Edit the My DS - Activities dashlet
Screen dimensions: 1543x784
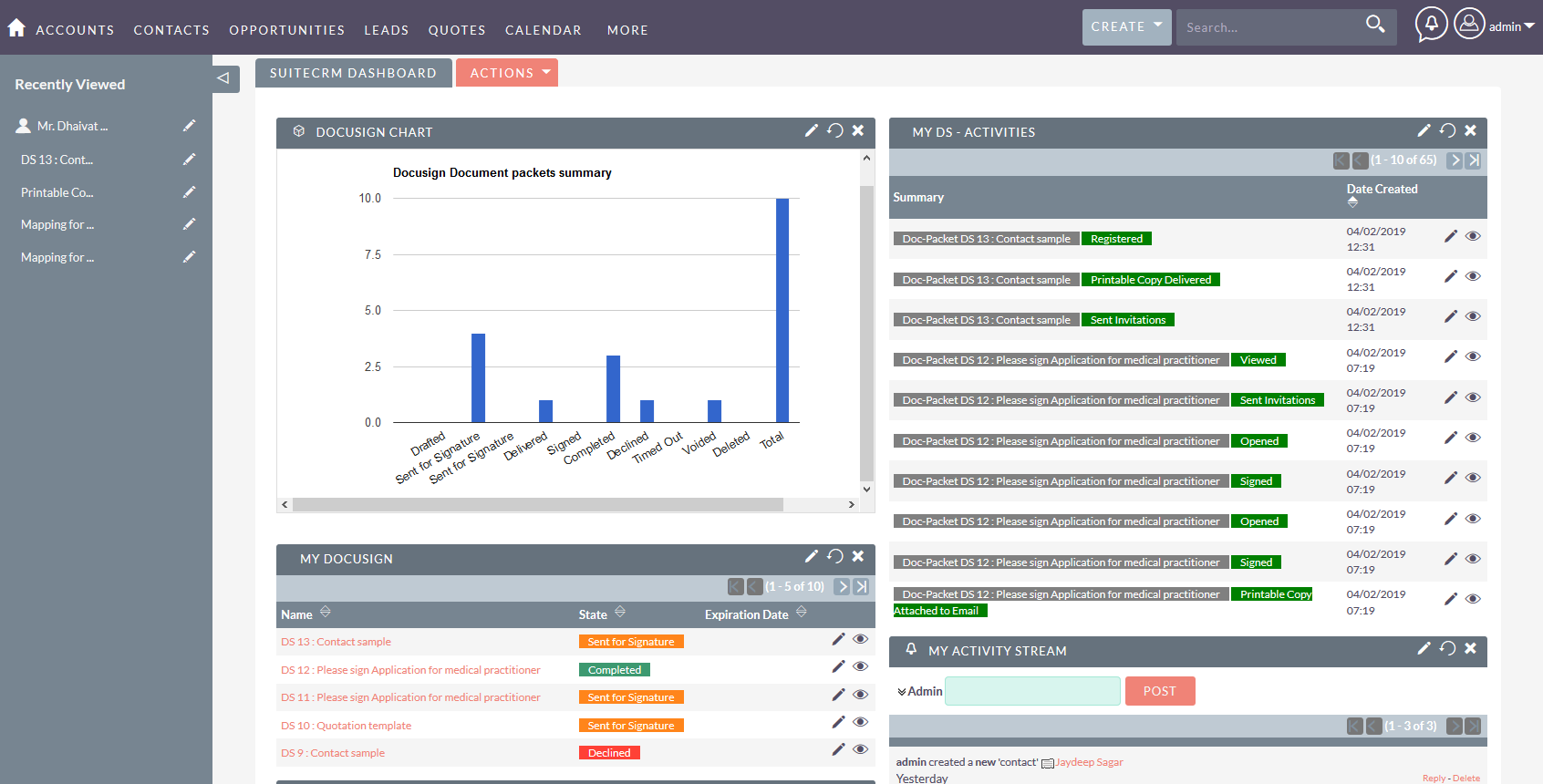click(1424, 130)
